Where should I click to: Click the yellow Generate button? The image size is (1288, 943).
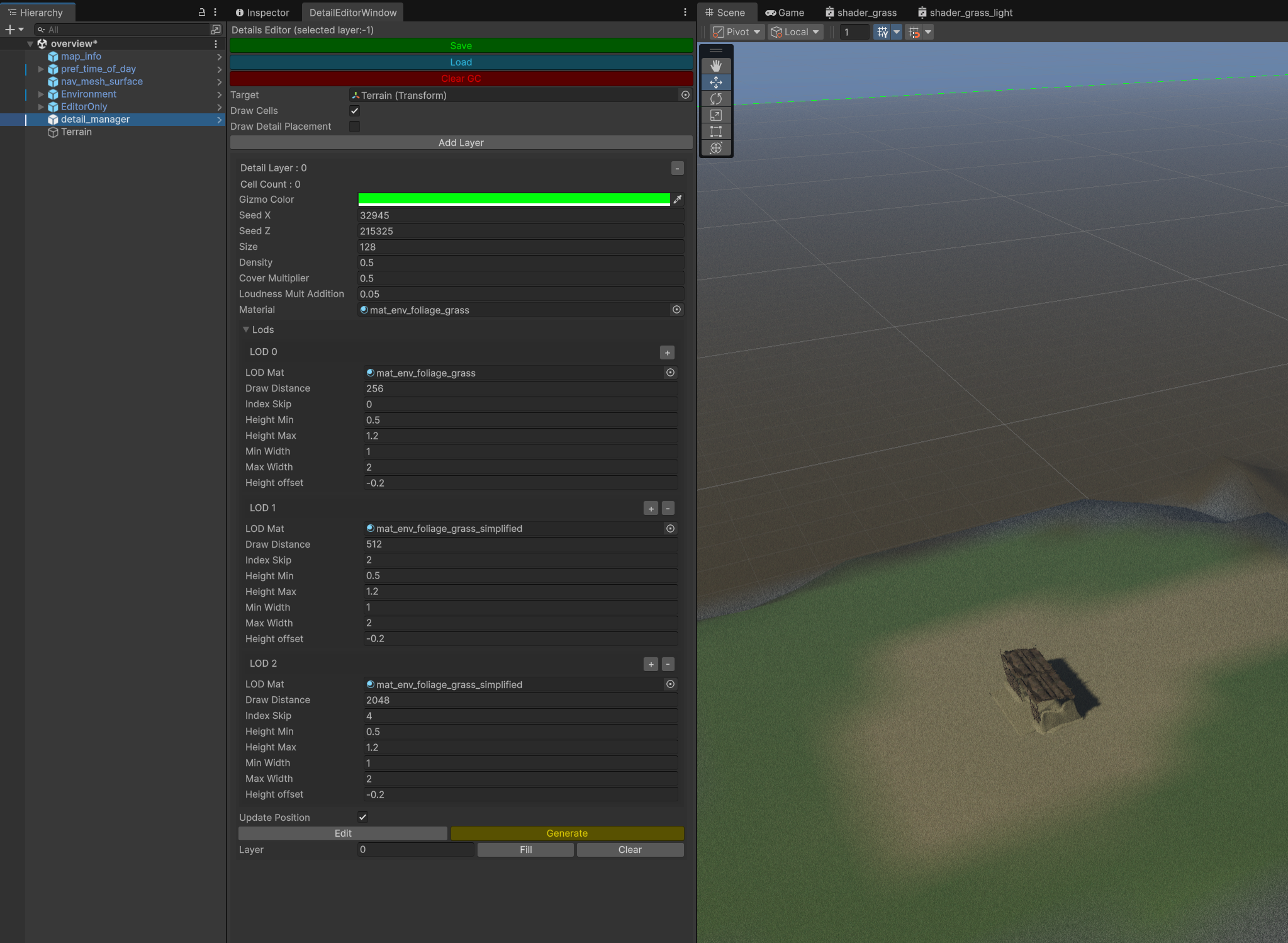[x=567, y=833]
